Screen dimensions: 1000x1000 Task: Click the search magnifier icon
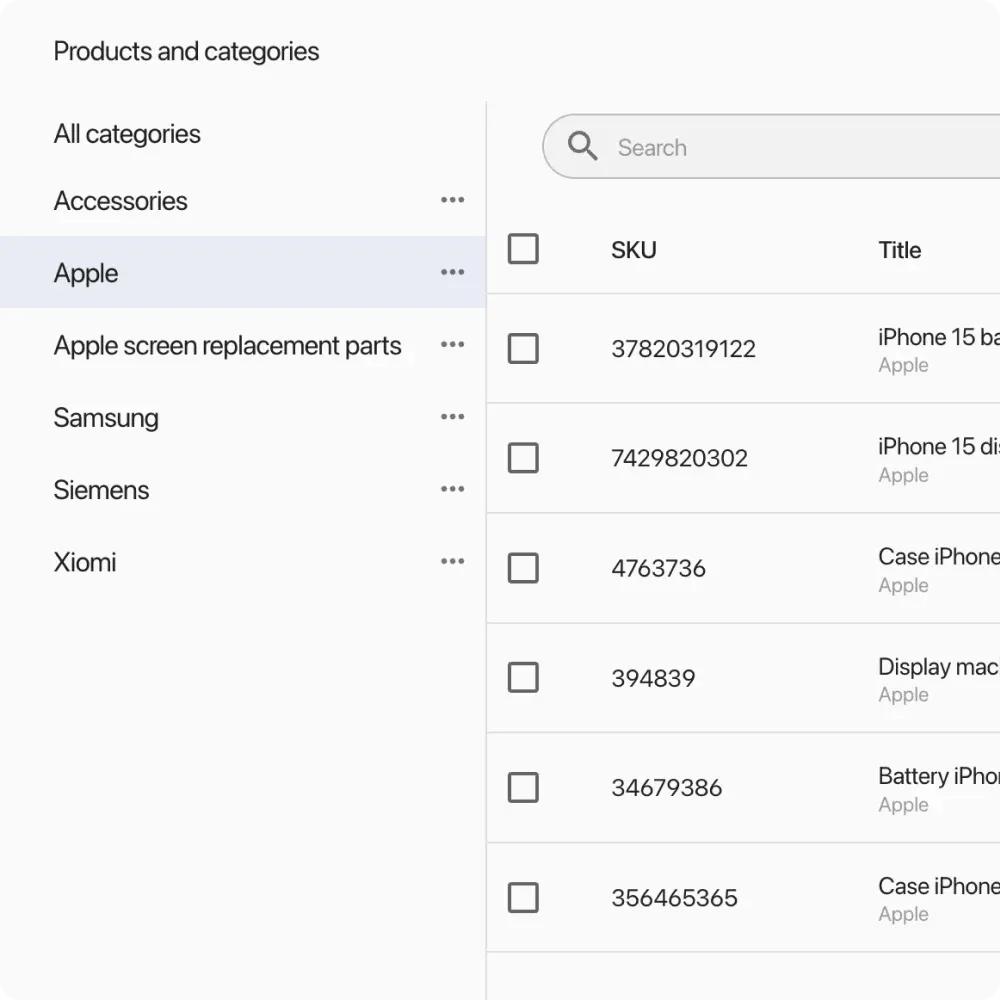pyautogui.click(x=582, y=146)
